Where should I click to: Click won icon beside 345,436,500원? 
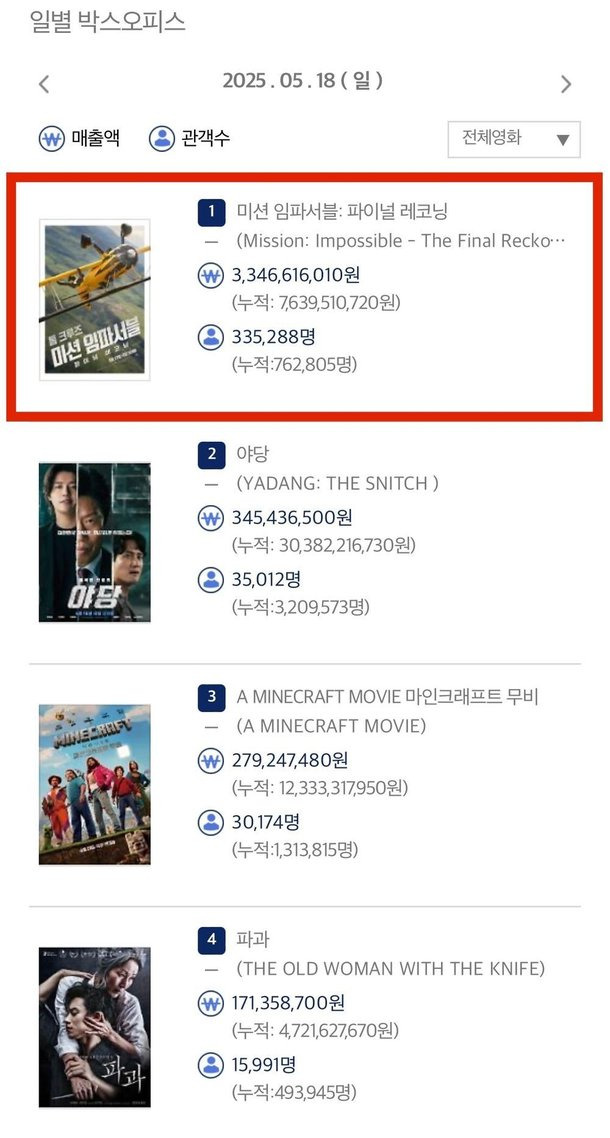pos(211,518)
